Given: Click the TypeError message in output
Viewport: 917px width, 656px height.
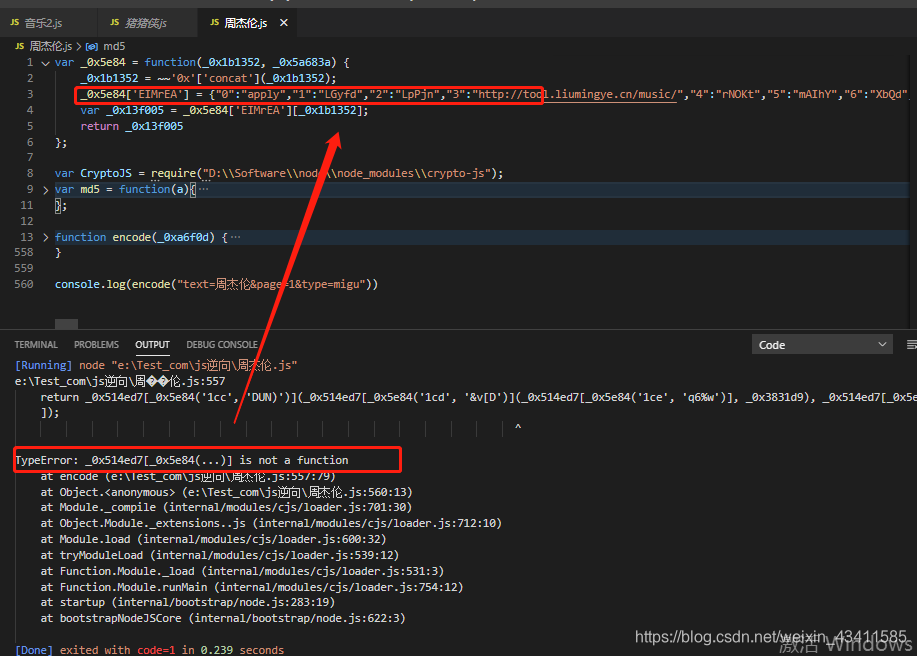Looking at the screenshot, I should point(182,460).
